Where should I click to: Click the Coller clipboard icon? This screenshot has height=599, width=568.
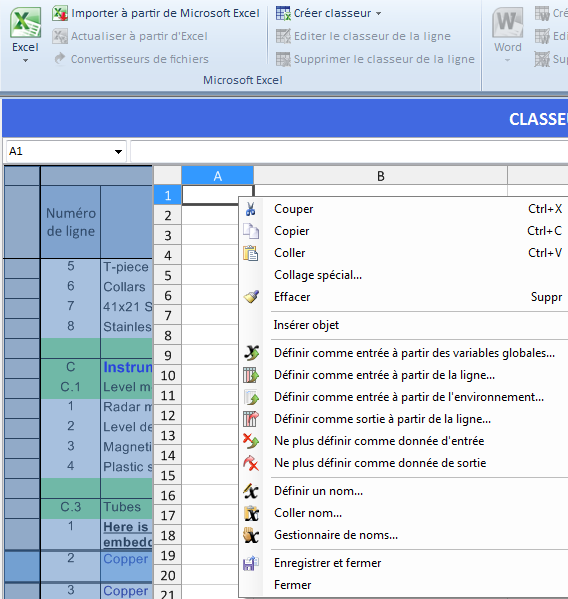point(251,253)
